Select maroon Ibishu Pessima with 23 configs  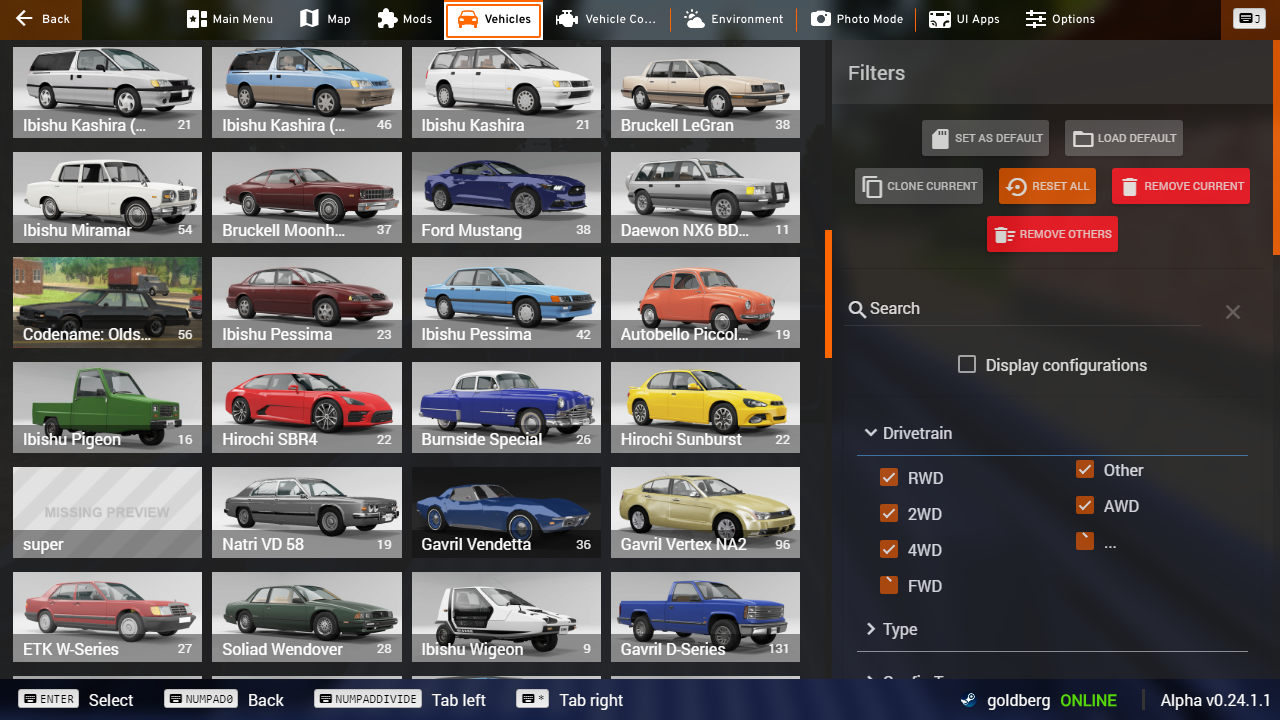(x=306, y=302)
